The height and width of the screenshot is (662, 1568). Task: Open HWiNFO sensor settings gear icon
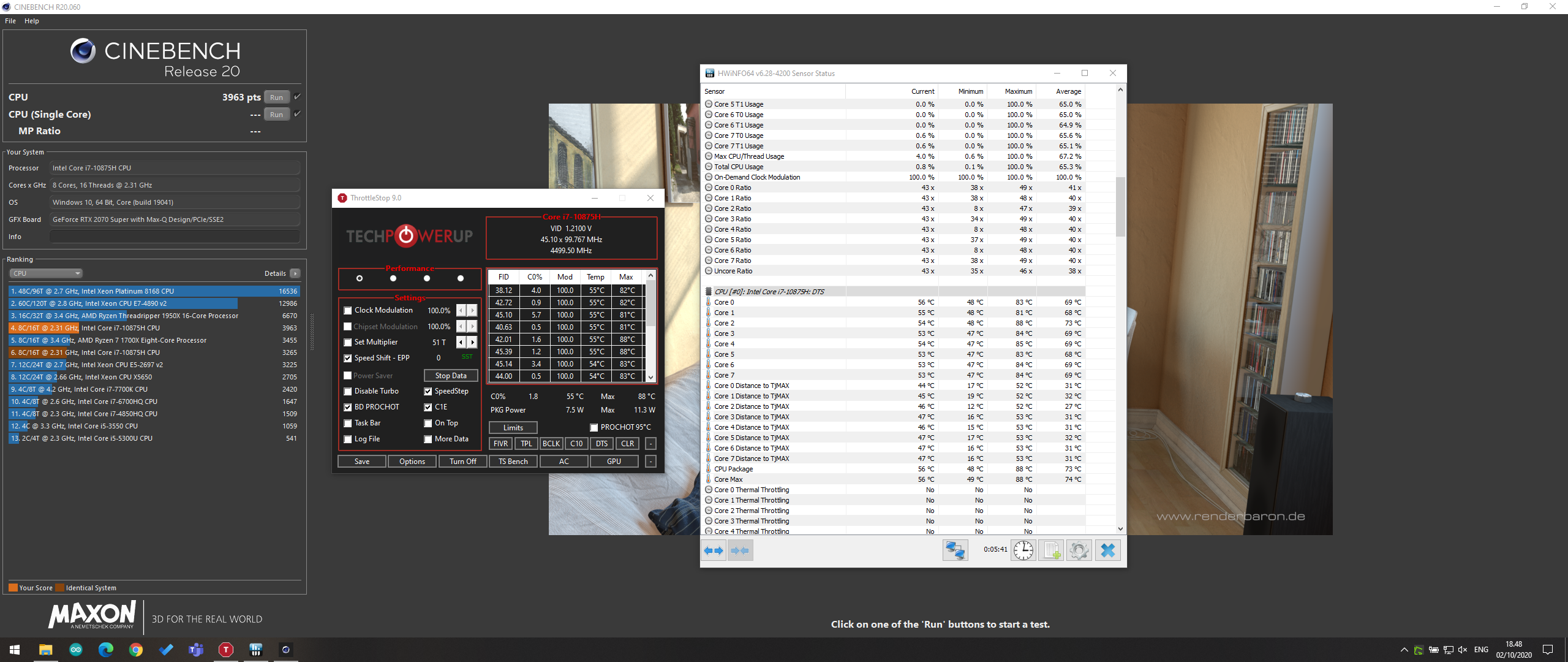(x=1079, y=550)
